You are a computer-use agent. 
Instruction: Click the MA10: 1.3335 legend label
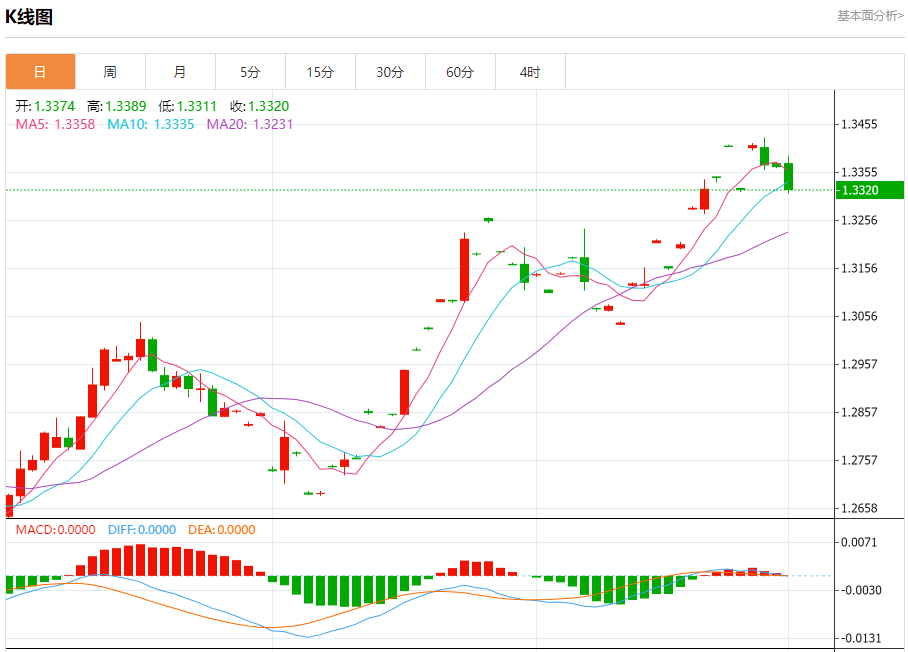coord(151,124)
